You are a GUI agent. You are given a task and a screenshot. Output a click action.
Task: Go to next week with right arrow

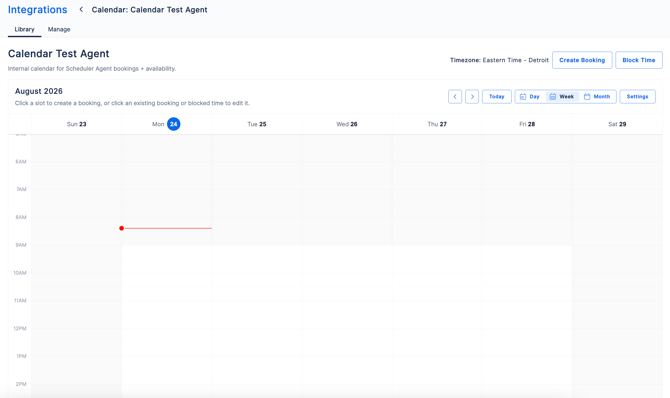(x=472, y=97)
